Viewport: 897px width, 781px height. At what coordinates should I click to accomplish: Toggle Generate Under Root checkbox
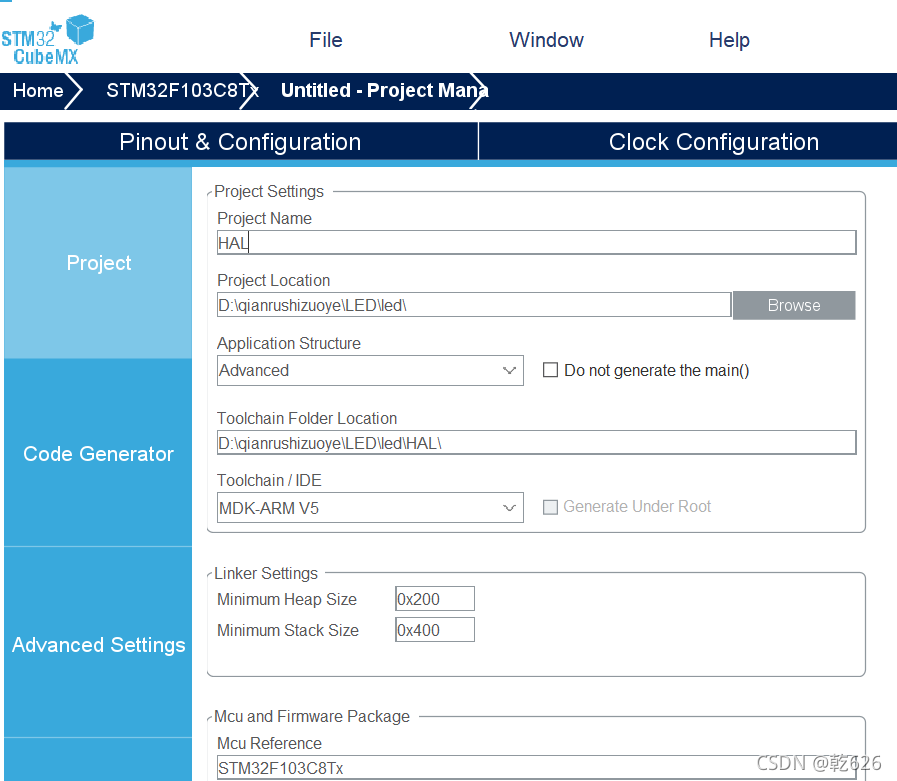(550, 507)
